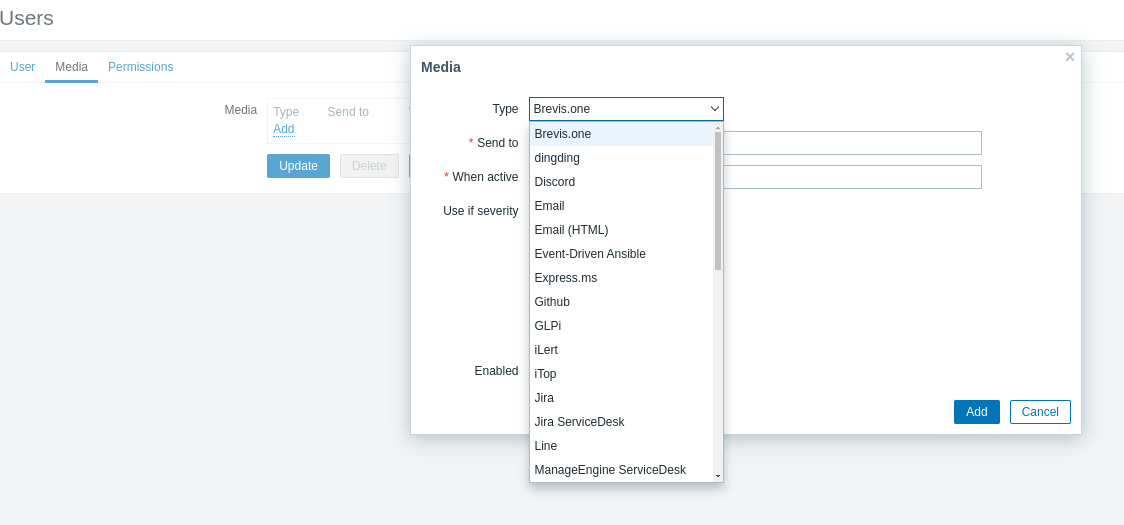Choose Line media type
This screenshot has height=525, width=1124.
tap(621, 446)
